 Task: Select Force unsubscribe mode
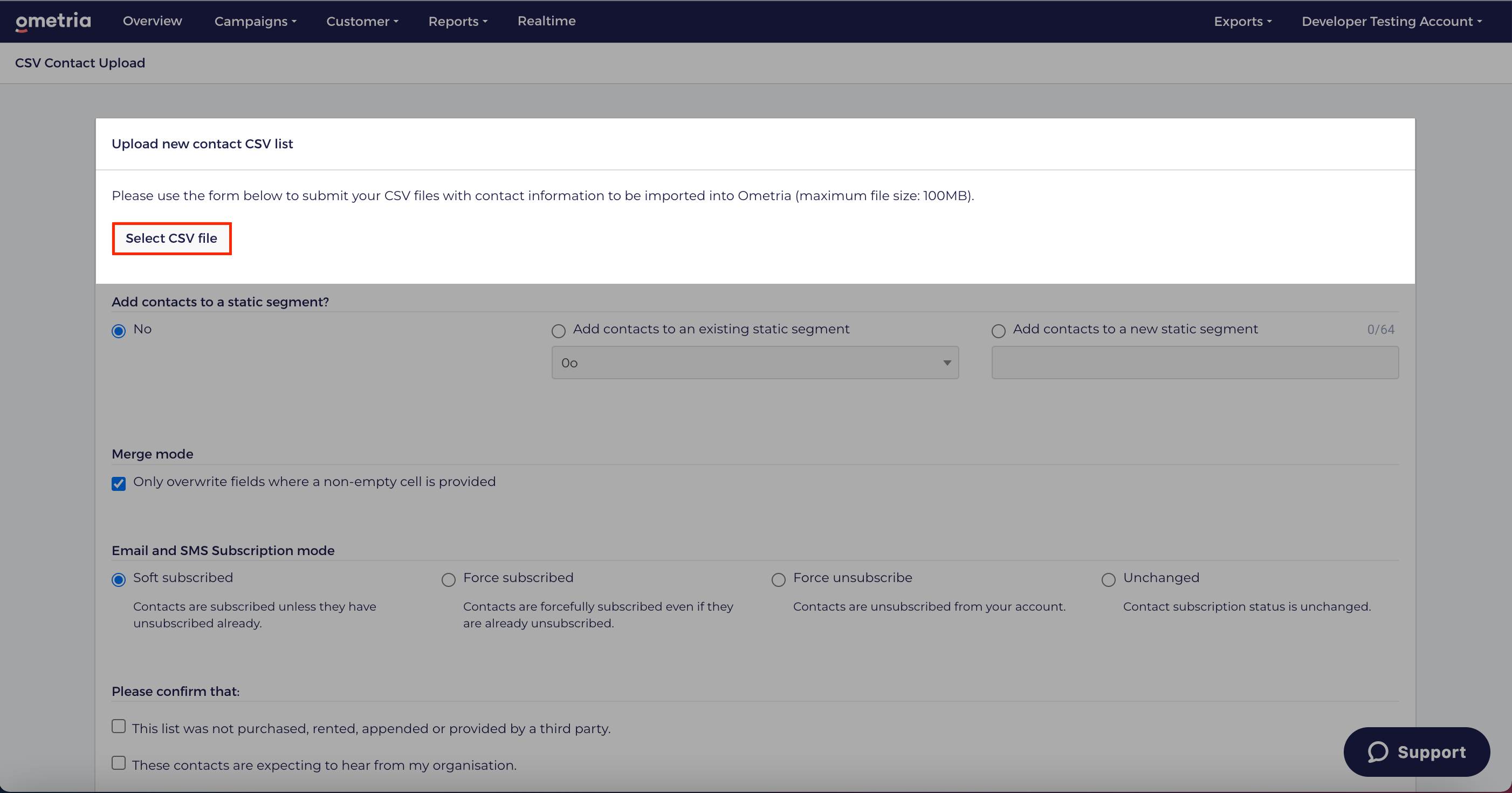pyautogui.click(x=778, y=580)
